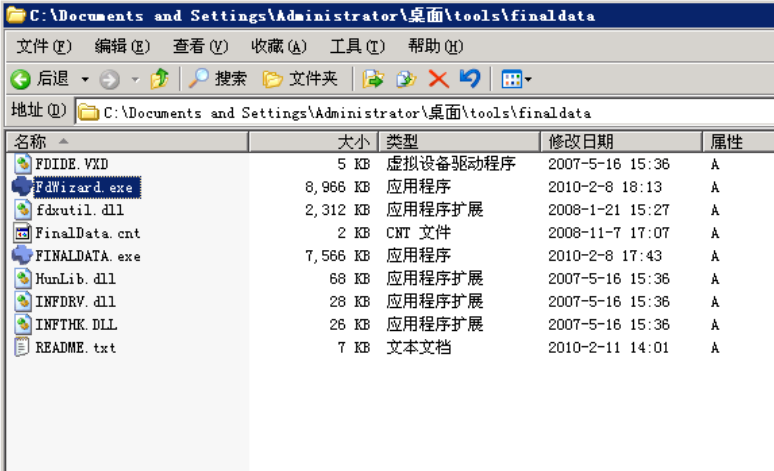This screenshot has height=471, width=774.
Task: Click the Copy To folder icon
Action: pyautogui.click(x=406, y=79)
